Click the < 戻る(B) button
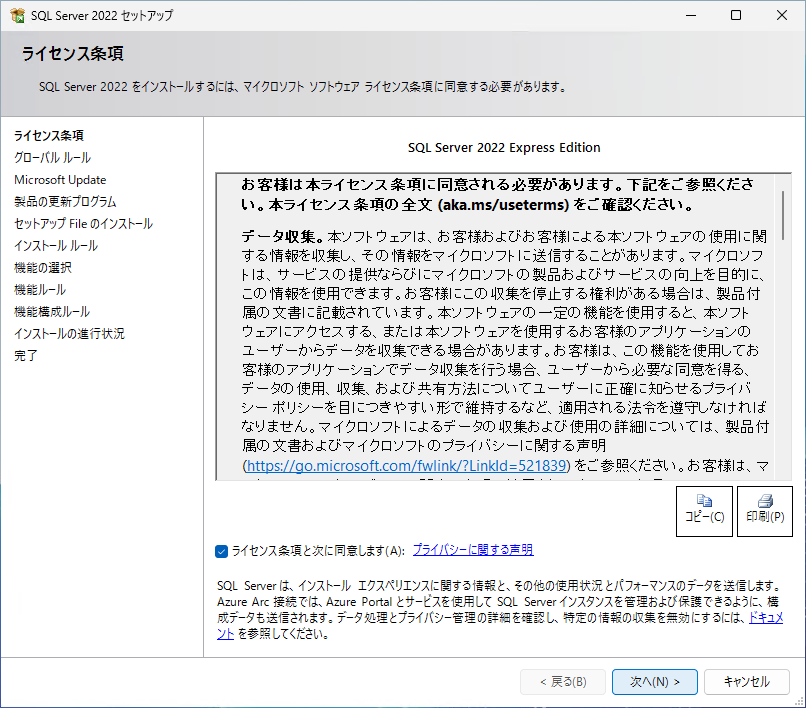This screenshot has width=806, height=708. coord(563,682)
